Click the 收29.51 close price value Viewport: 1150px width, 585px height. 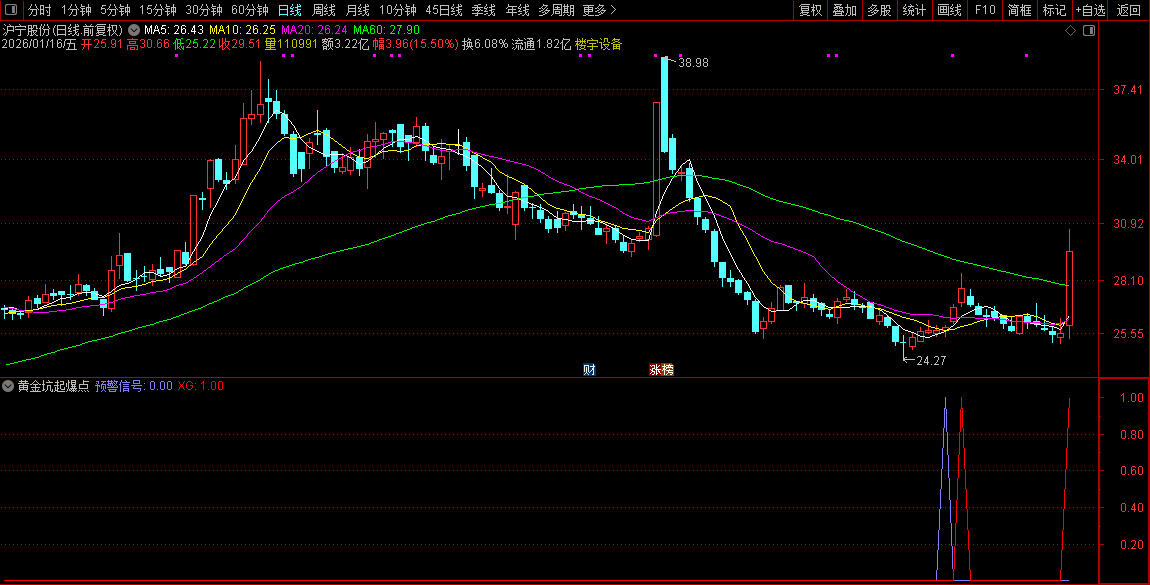(241, 45)
